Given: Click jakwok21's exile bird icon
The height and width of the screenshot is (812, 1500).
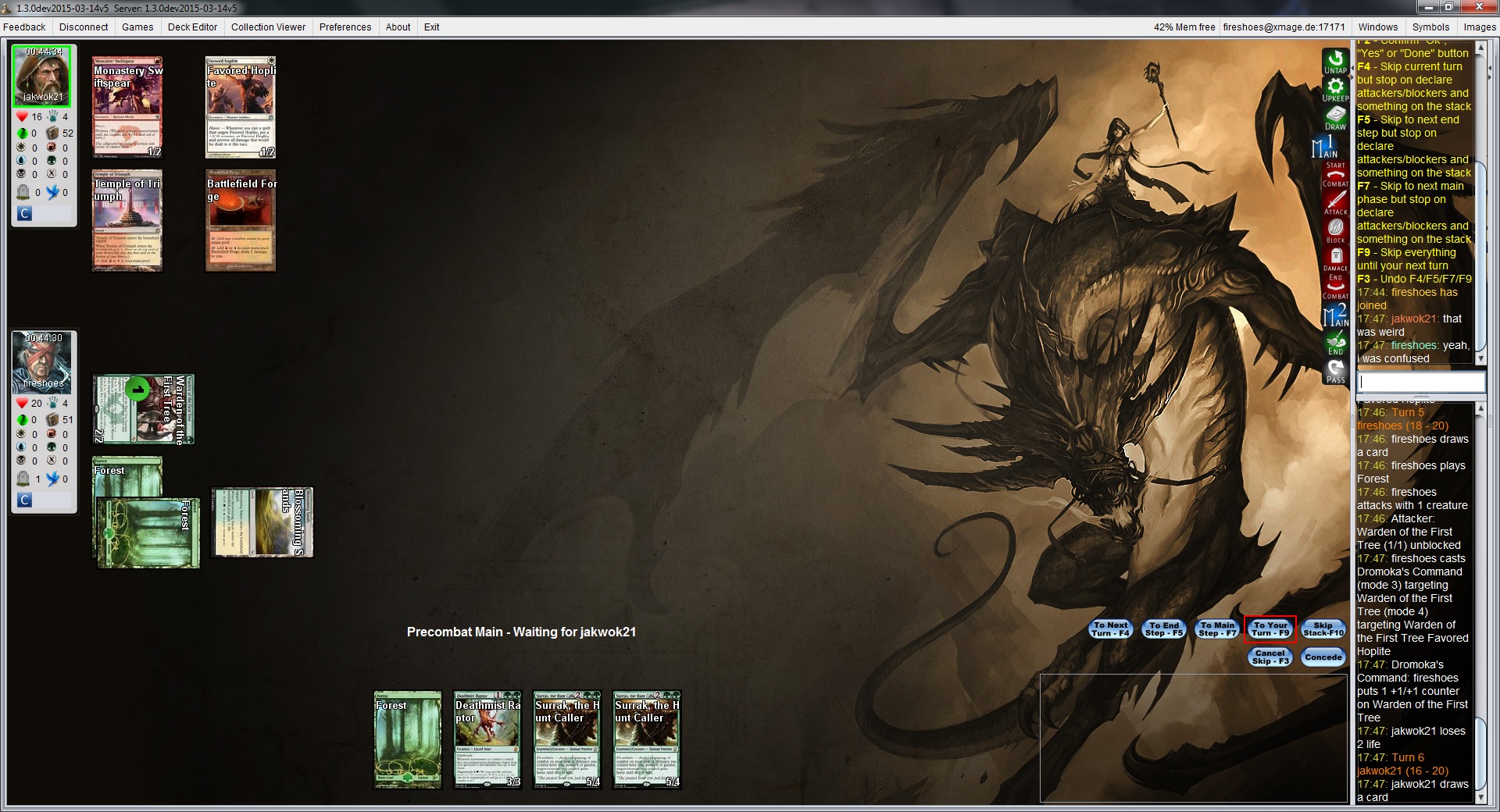Looking at the screenshot, I should point(52,192).
